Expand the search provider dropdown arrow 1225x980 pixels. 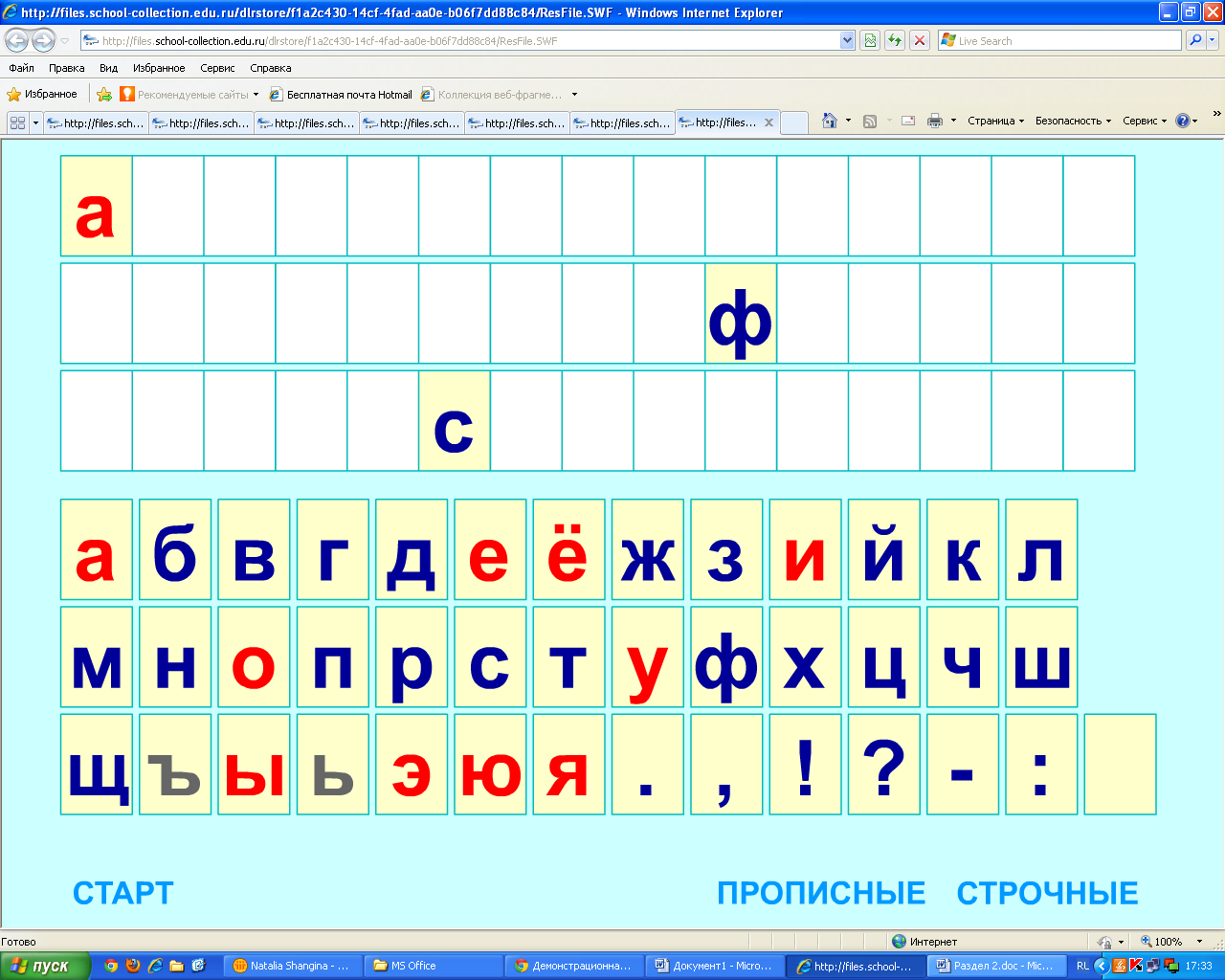(1214, 40)
